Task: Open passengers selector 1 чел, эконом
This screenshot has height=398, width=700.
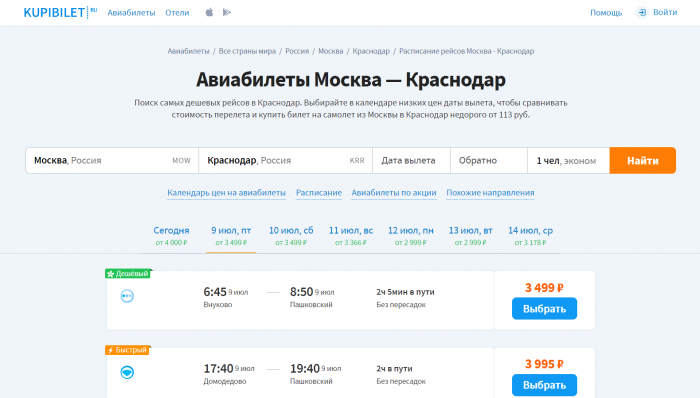Action: click(x=568, y=161)
